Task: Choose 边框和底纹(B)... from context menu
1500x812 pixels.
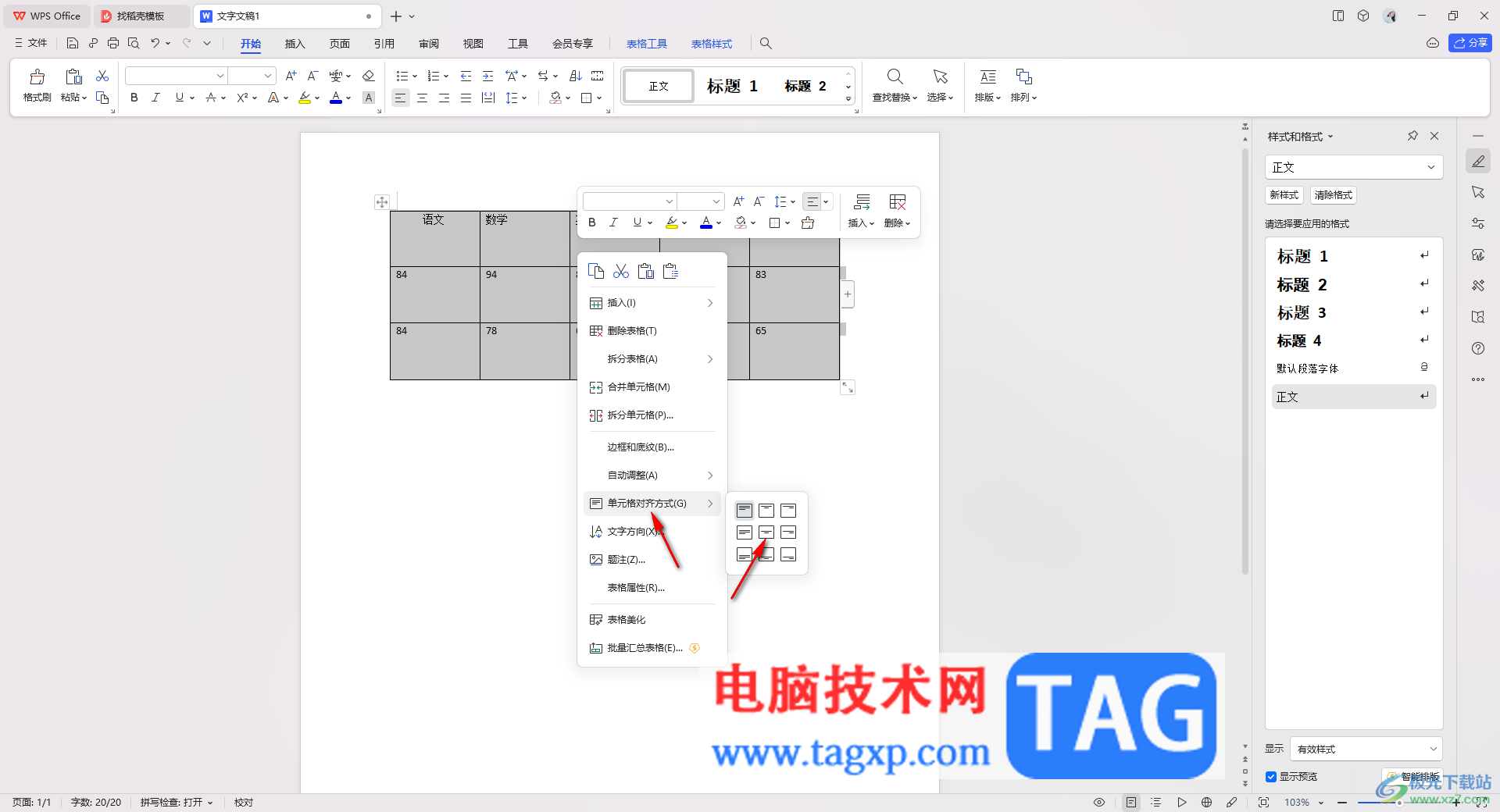Action: click(x=652, y=447)
